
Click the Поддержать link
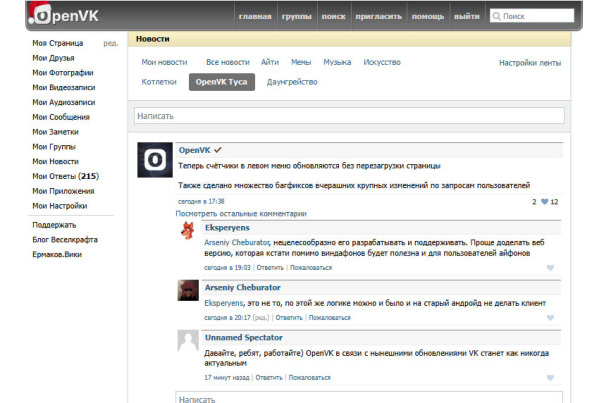[54, 225]
